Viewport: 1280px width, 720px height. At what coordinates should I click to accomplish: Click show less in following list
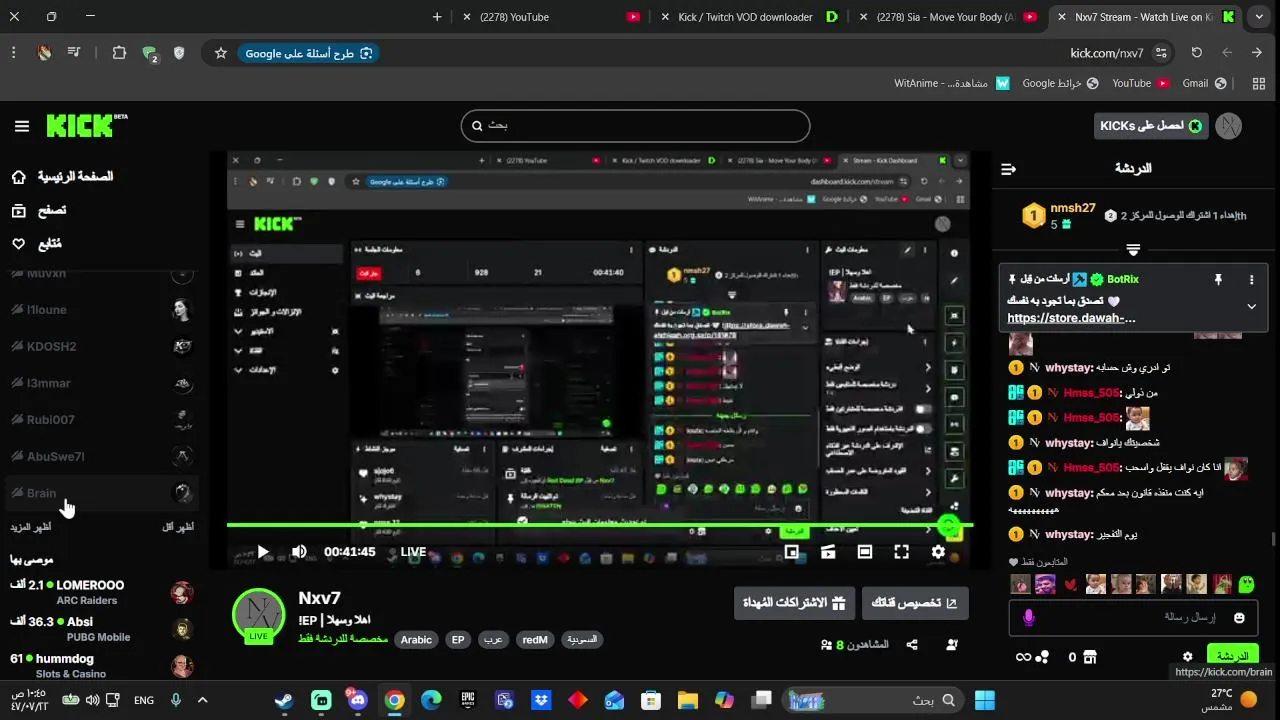(x=178, y=527)
